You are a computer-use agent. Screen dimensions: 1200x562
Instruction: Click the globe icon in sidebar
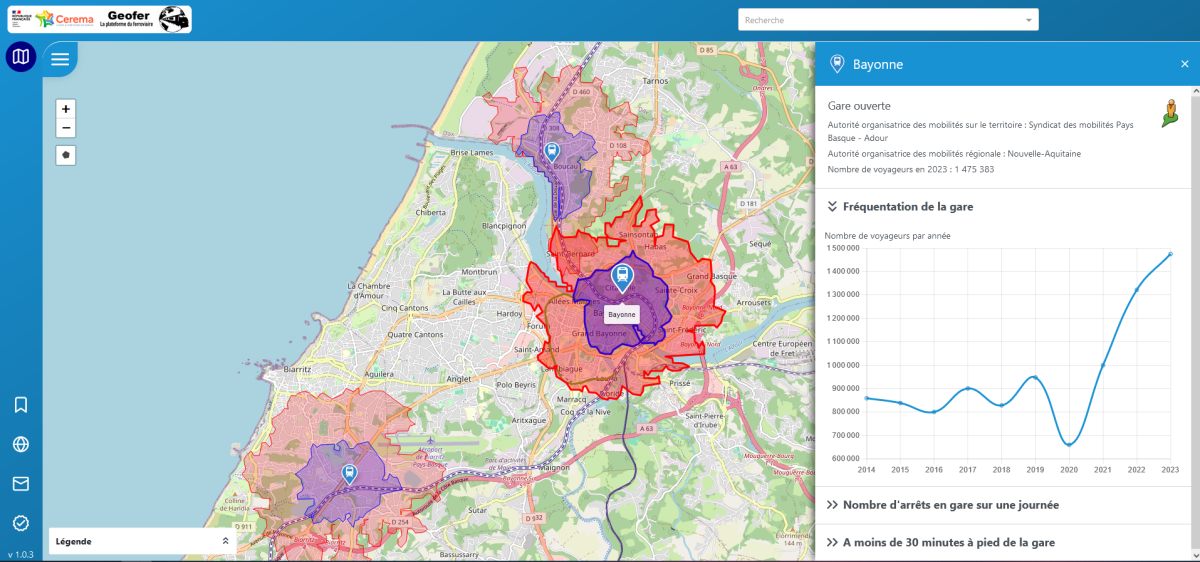click(21, 445)
